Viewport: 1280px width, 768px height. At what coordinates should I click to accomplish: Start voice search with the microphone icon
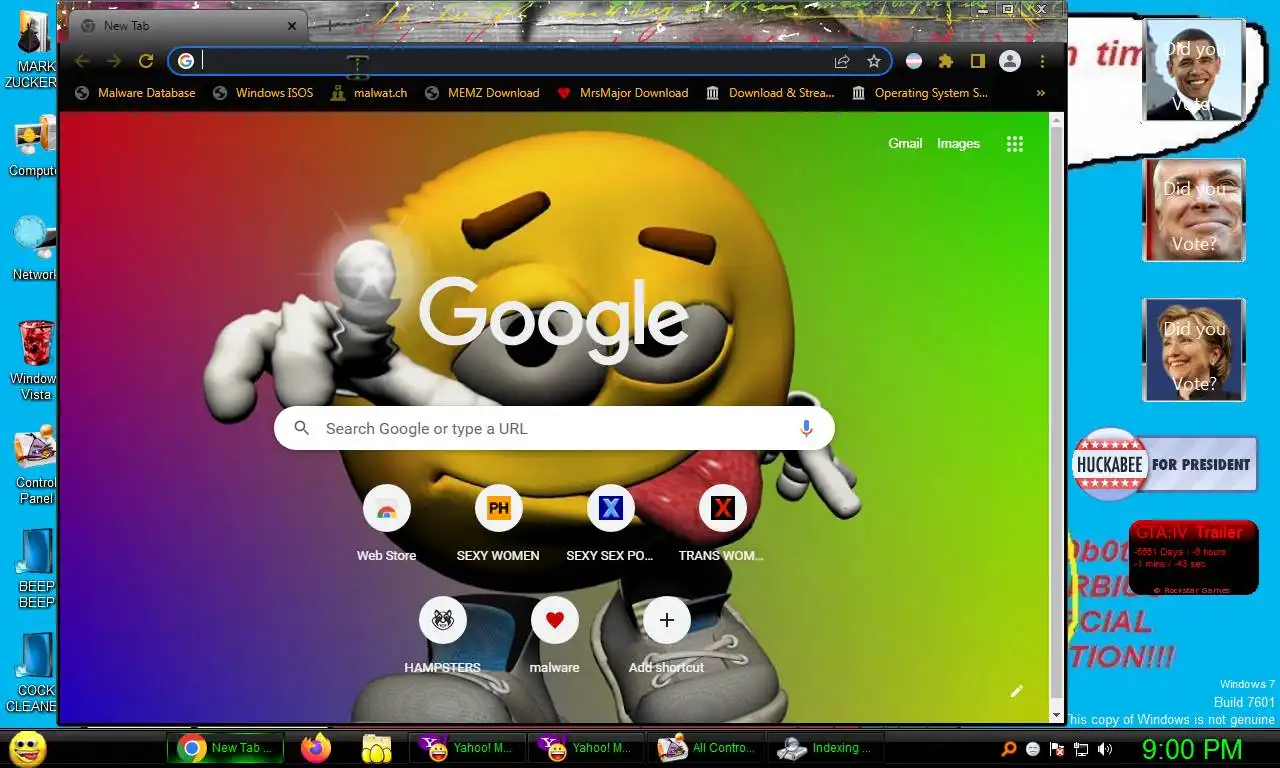(x=806, y=428)
